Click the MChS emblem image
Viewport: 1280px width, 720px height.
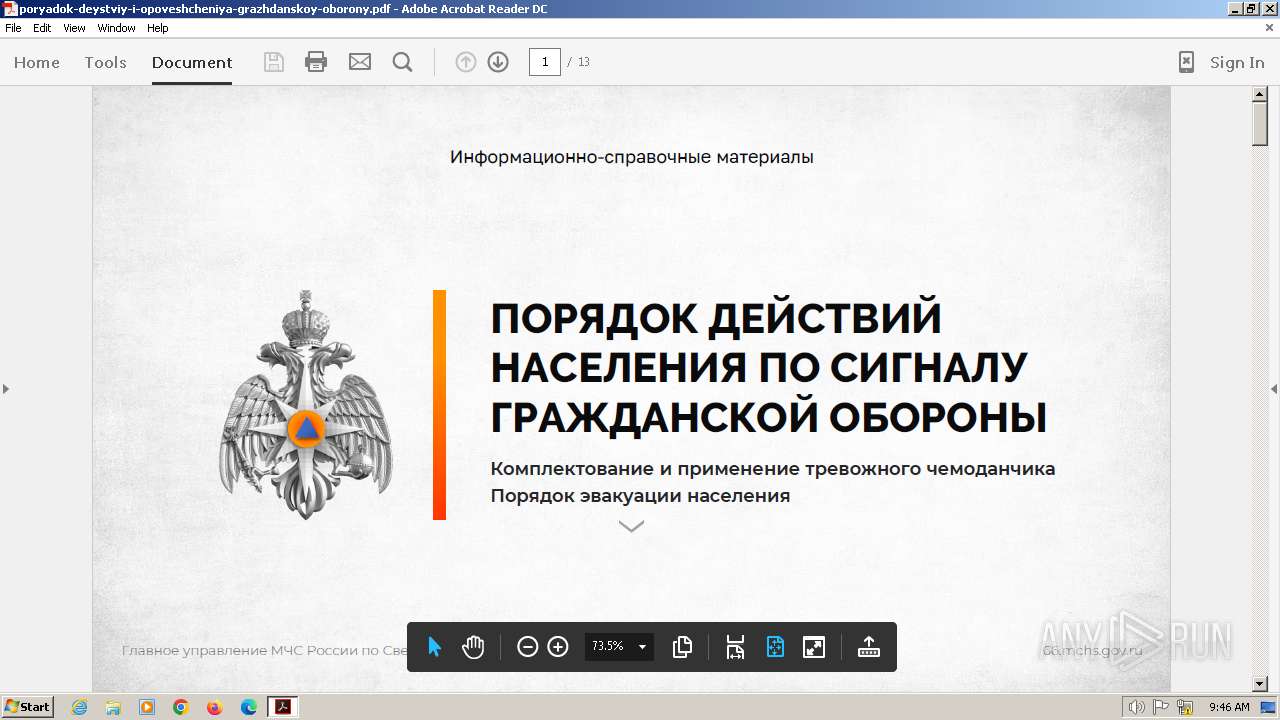(305, 404)
